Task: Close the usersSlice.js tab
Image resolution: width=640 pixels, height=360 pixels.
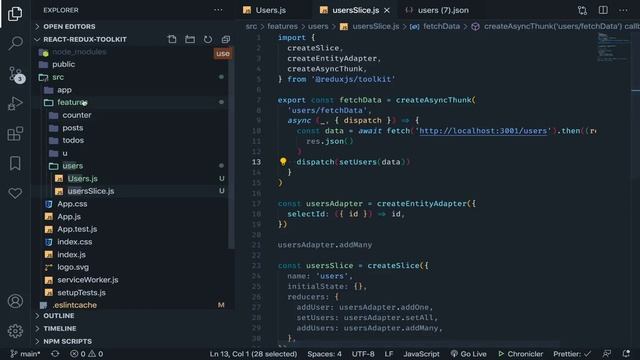Action: [387, 10]
